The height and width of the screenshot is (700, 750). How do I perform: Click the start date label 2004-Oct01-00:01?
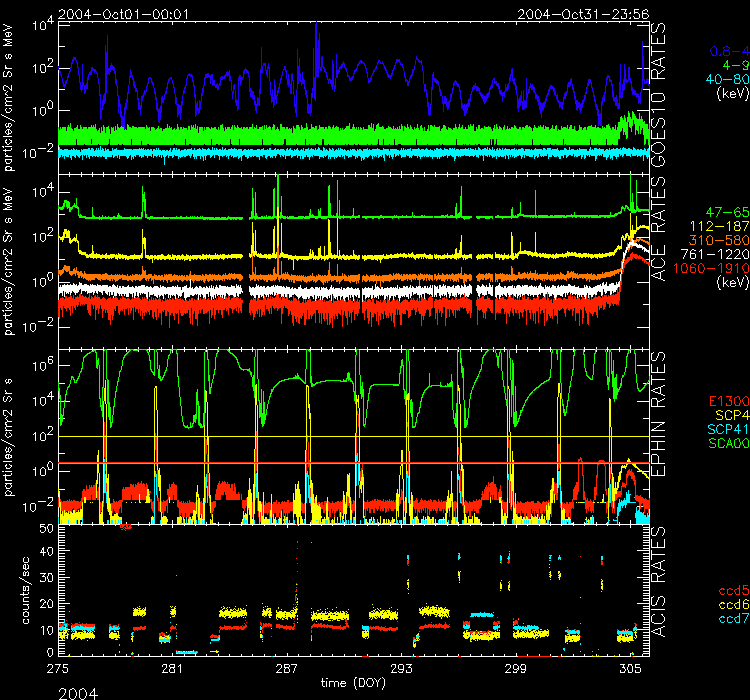[x=124, y=14]
